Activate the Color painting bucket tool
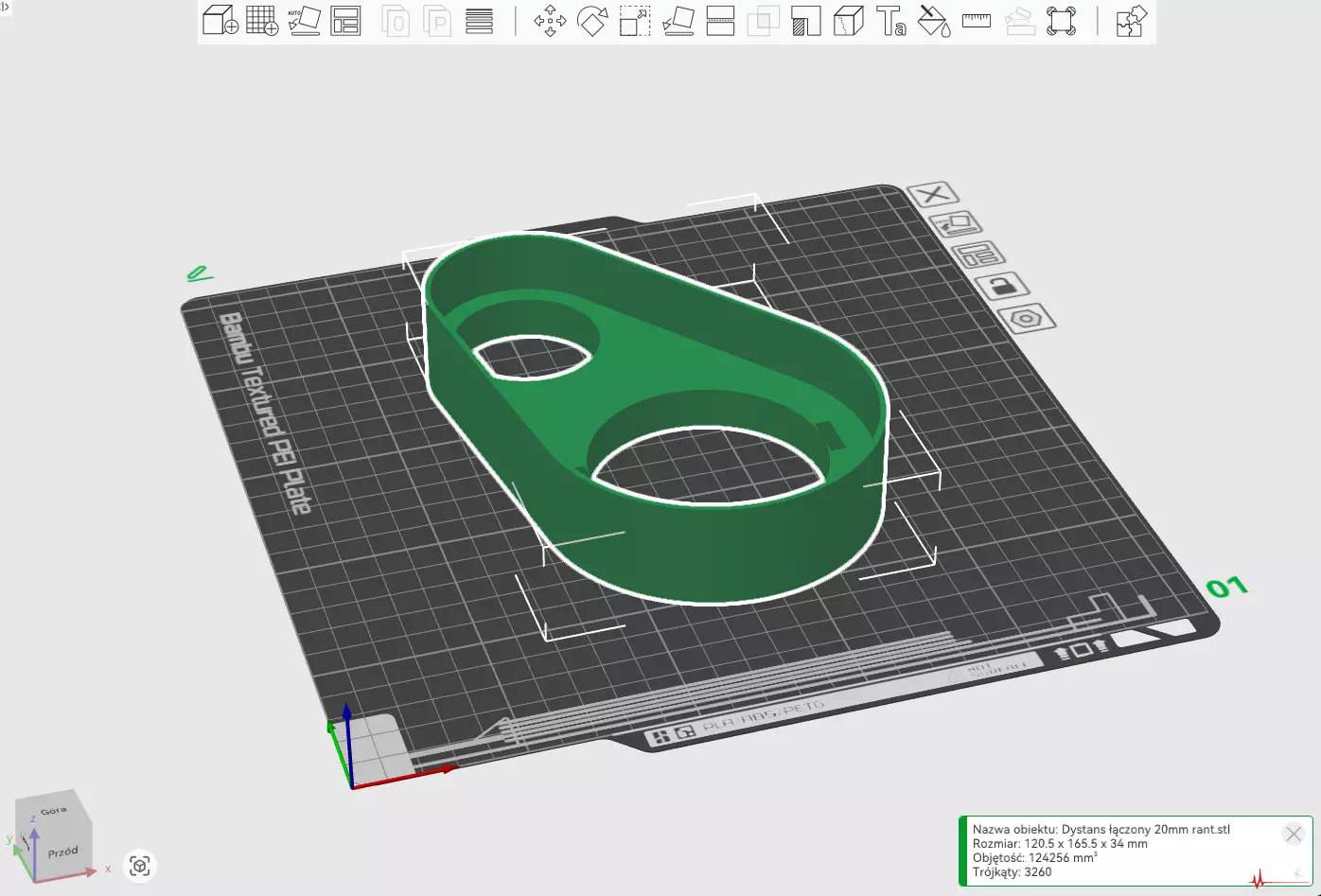Screen dimensions: 1321x896 (934, 21)
